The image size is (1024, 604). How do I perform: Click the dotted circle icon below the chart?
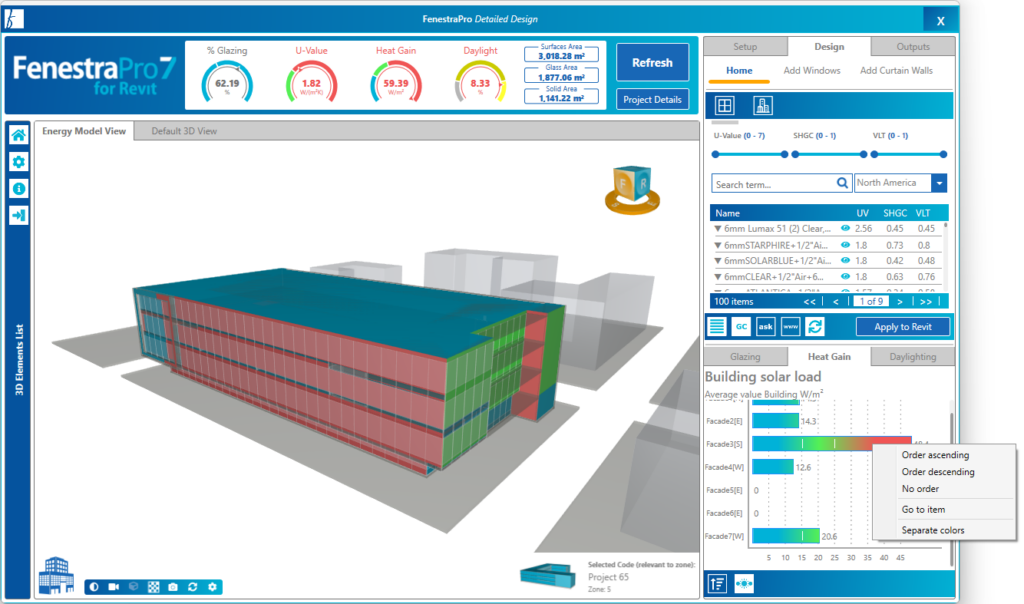744,584
